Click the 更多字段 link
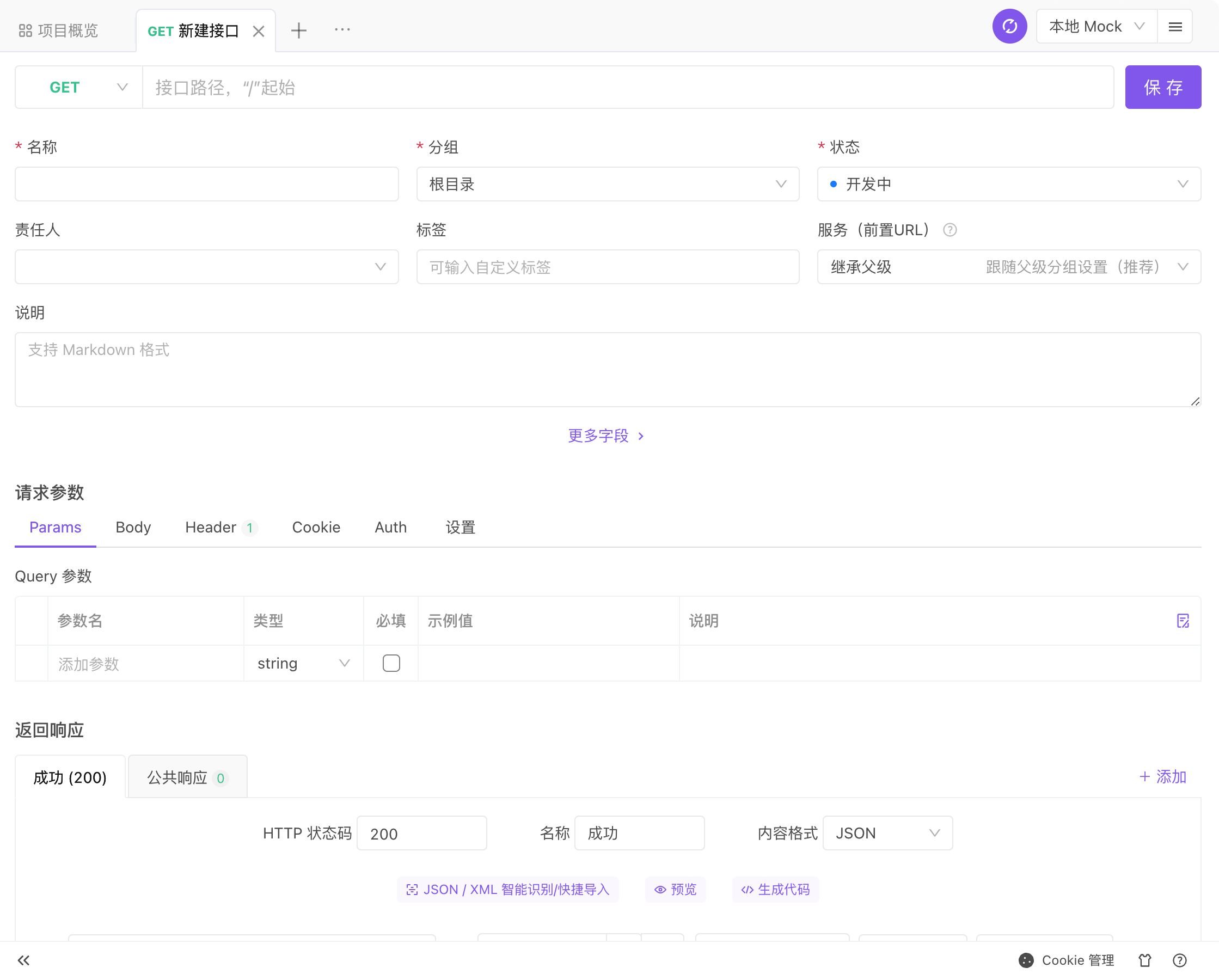The width and height of the screenshot is (1219, 980). [605, 436]
